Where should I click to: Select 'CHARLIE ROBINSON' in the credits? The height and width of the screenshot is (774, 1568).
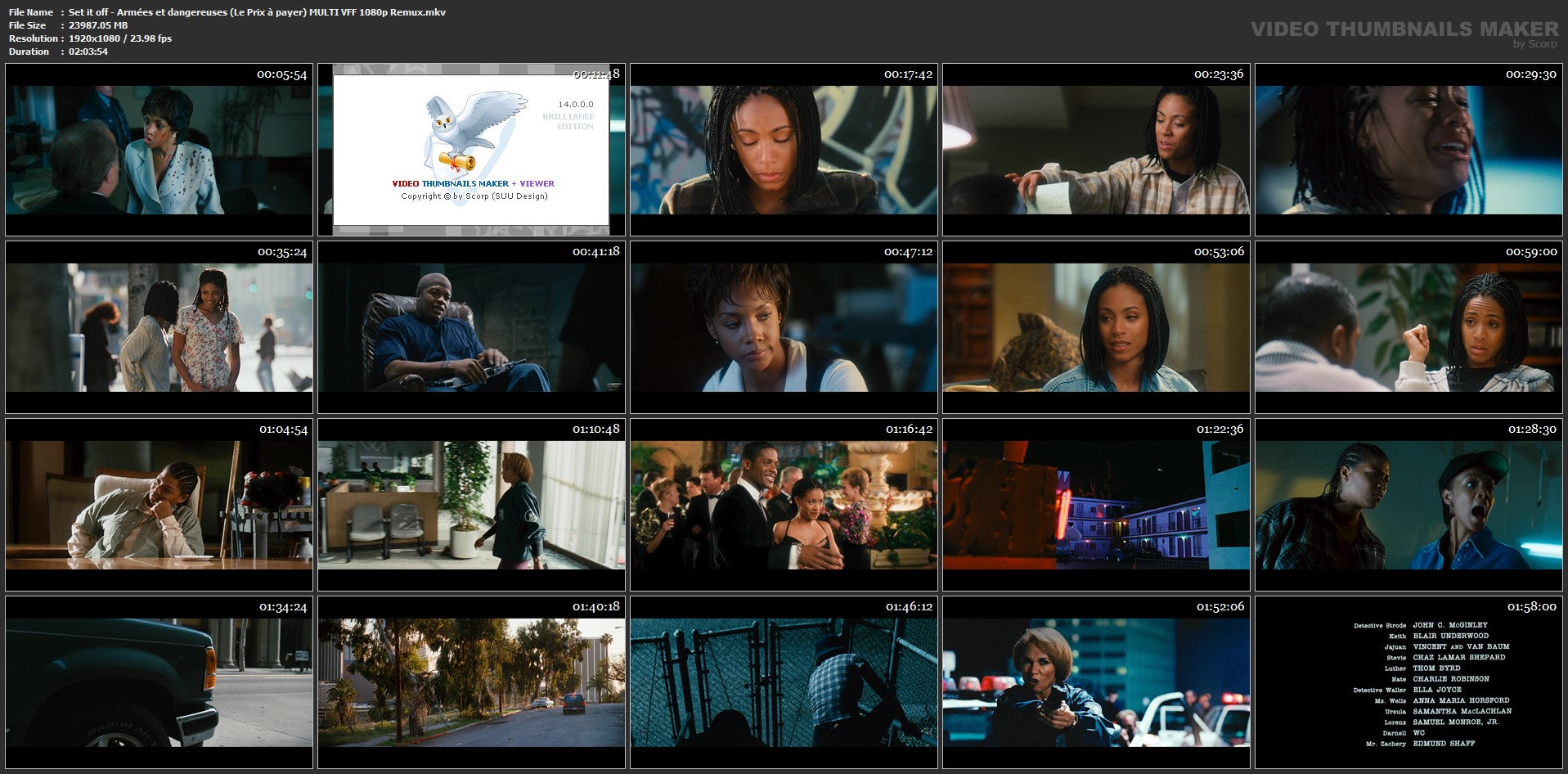(x=1451, y=679)
